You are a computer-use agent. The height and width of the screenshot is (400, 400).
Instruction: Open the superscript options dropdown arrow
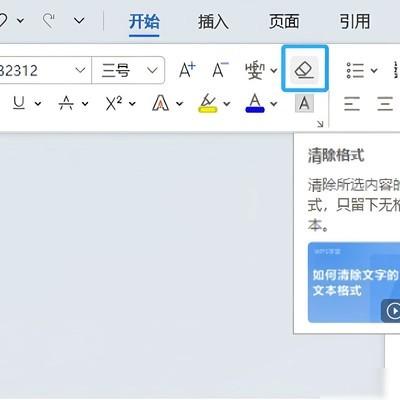point(132,104)
